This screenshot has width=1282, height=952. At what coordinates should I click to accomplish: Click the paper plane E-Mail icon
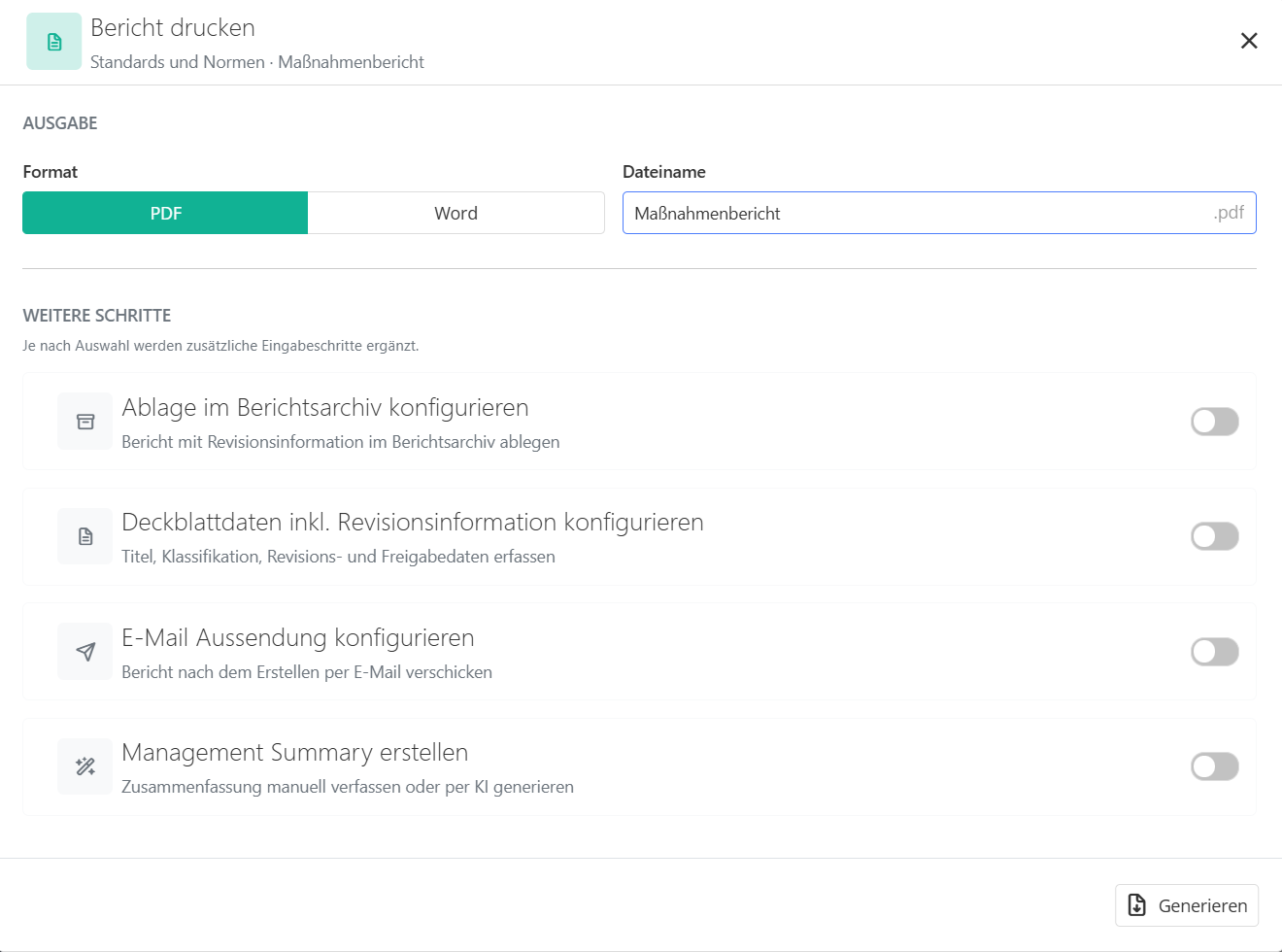85,652
